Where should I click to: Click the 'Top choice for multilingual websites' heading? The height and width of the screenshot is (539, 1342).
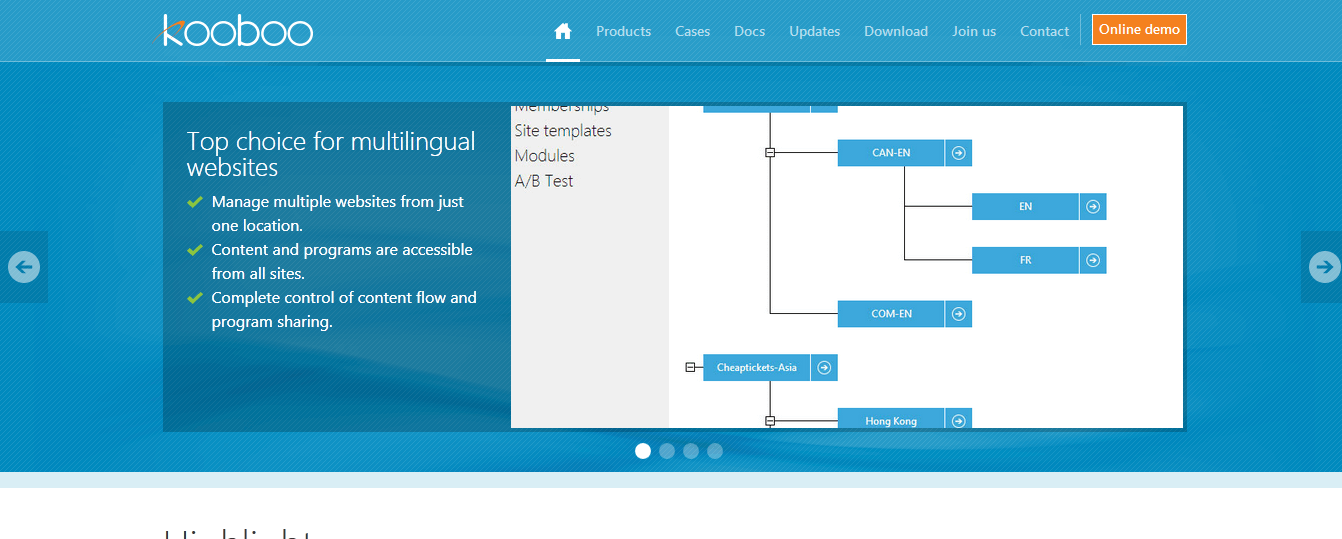coord(331,154)
